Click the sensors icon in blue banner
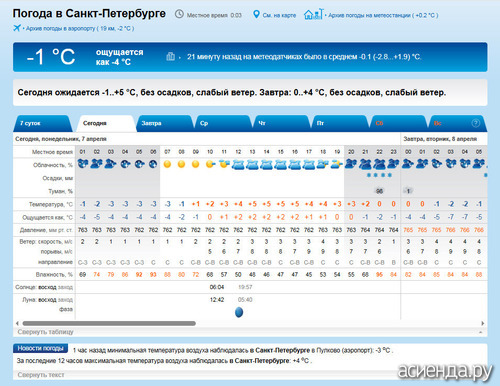This screenshot has height=386, width=500. (170, 56)
